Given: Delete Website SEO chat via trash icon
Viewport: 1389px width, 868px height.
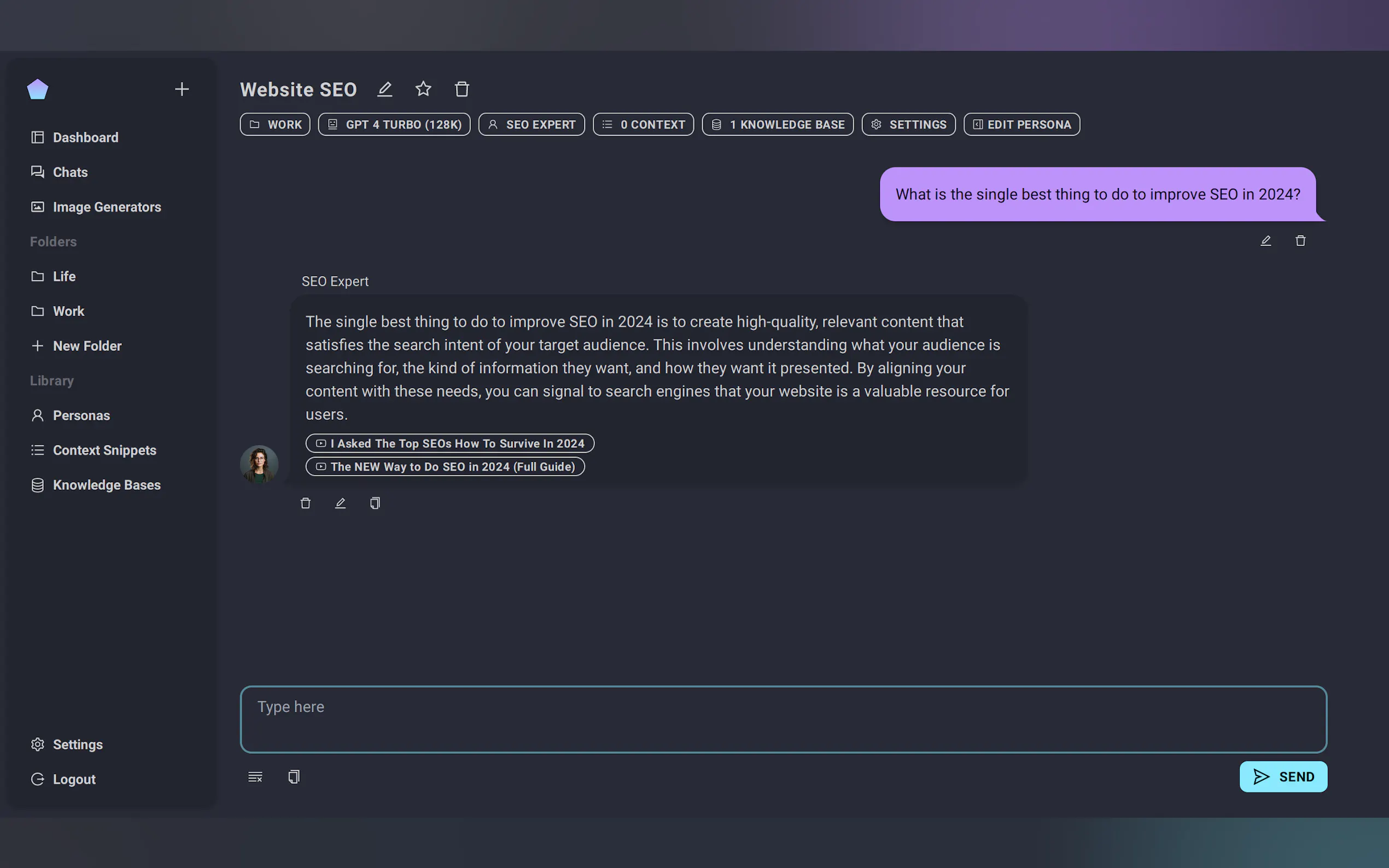Looking at the screenshot, I should pos(462,89).
